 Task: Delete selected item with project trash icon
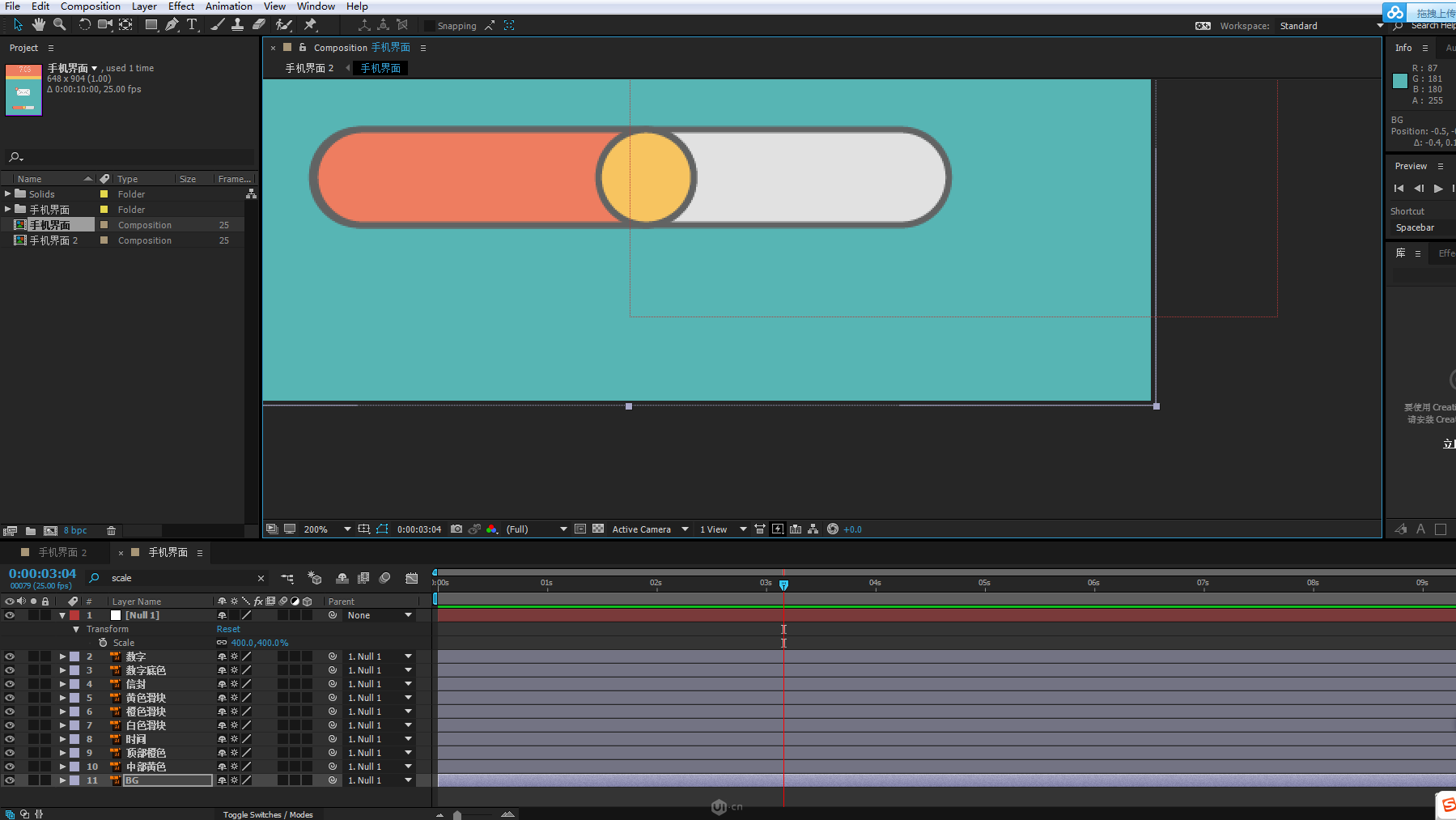[111, 531]
